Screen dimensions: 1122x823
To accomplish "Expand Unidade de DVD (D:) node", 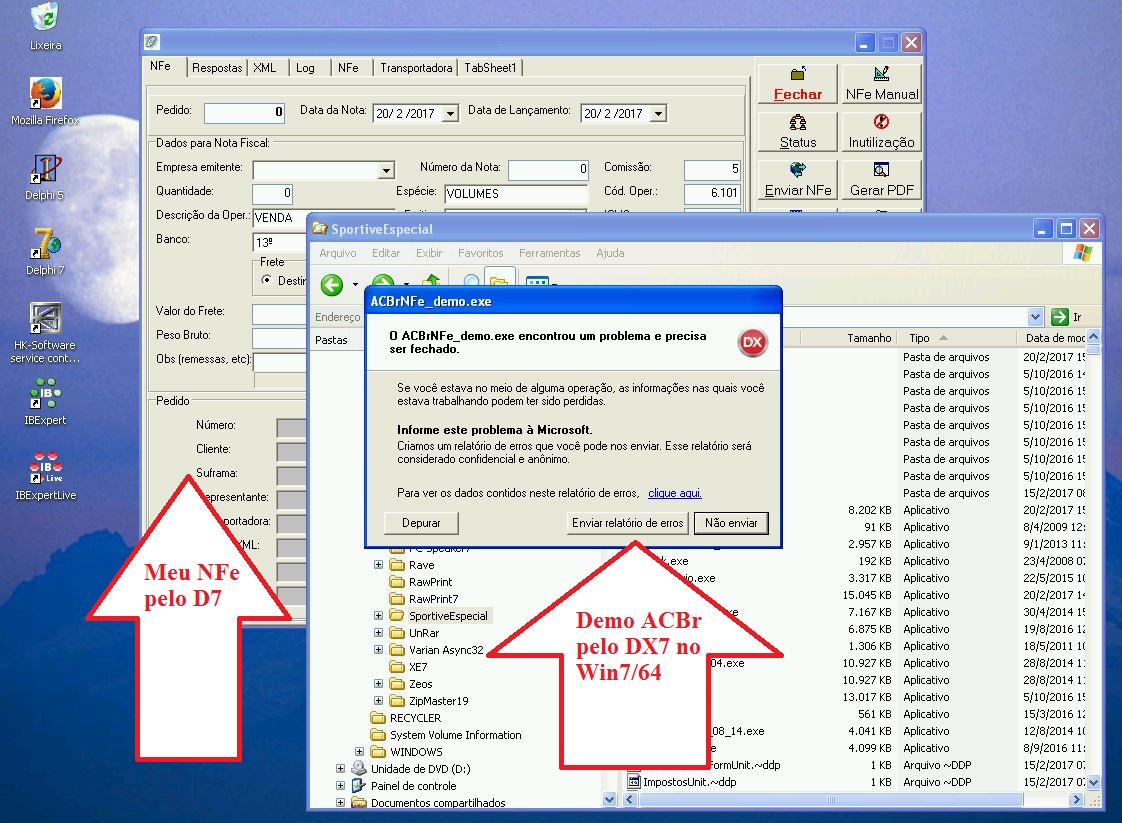I will 340,769.
